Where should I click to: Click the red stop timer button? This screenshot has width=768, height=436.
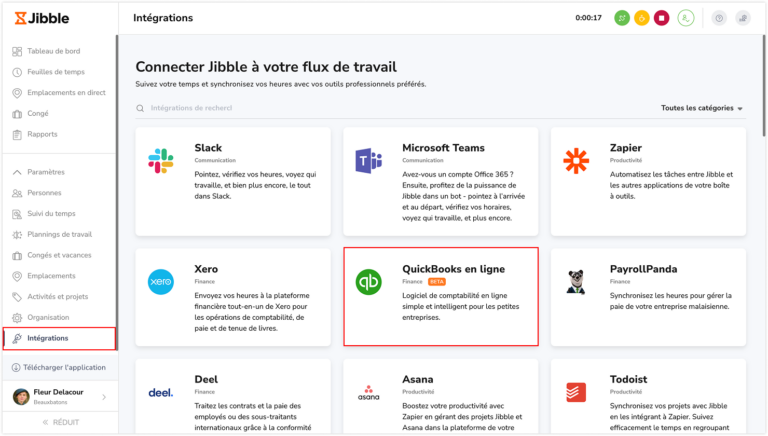pyautogui.click(x=661, y=18)
